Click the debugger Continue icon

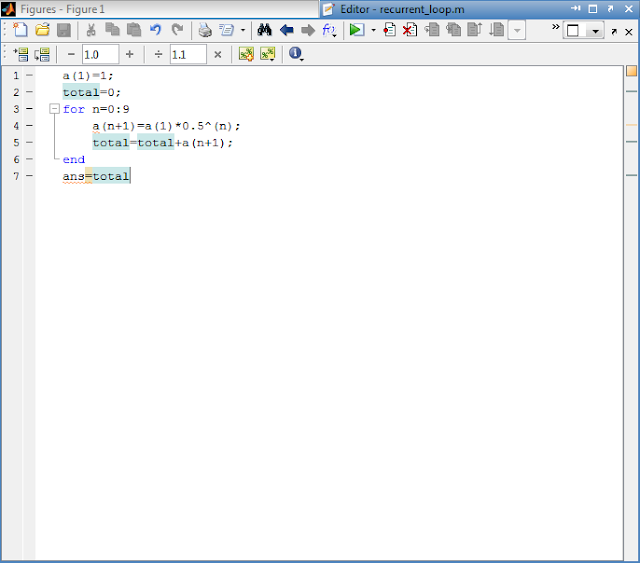click(496, 30)
